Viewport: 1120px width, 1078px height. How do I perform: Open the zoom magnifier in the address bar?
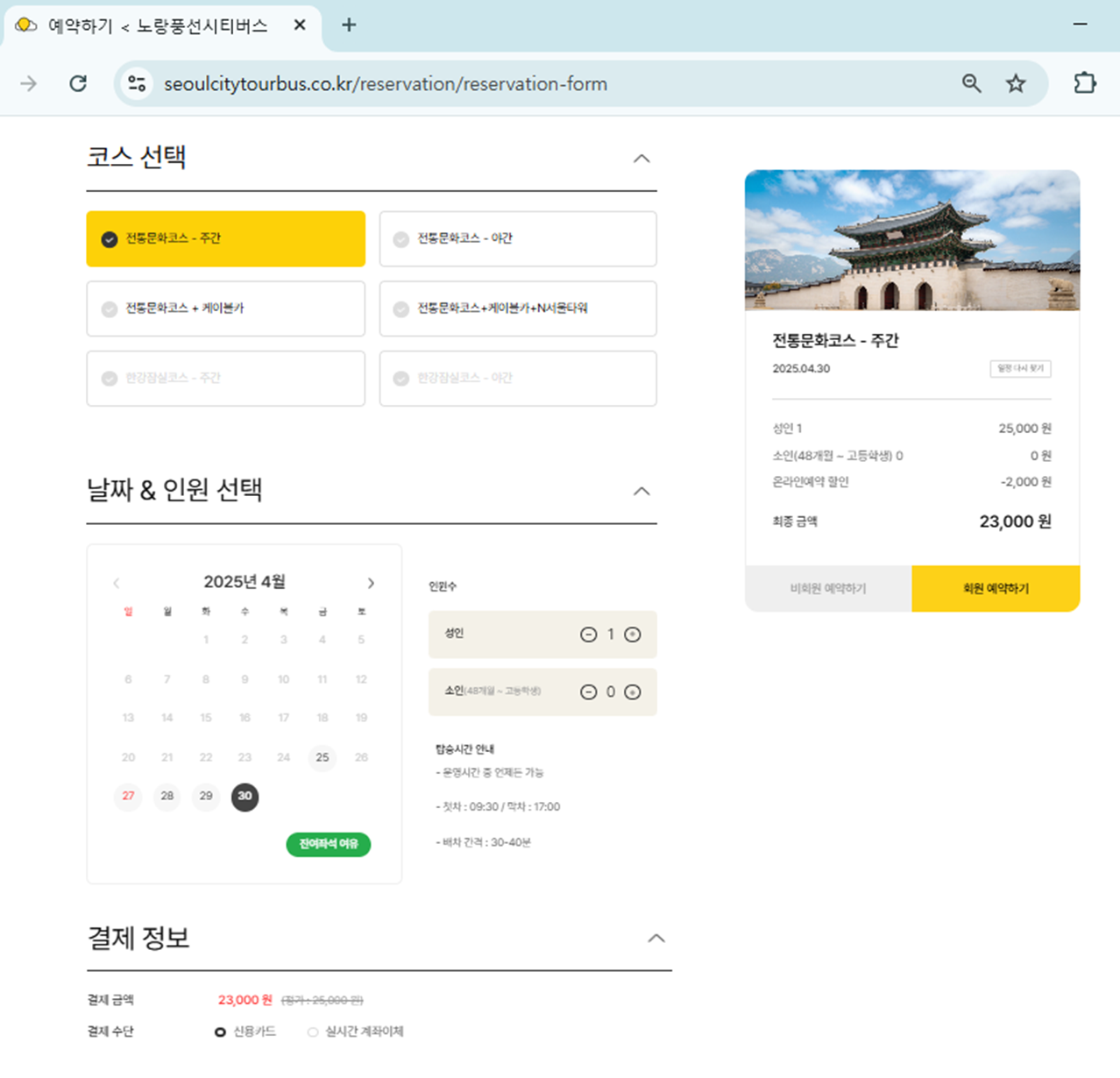pyautogui.click(x=970, y=83)
